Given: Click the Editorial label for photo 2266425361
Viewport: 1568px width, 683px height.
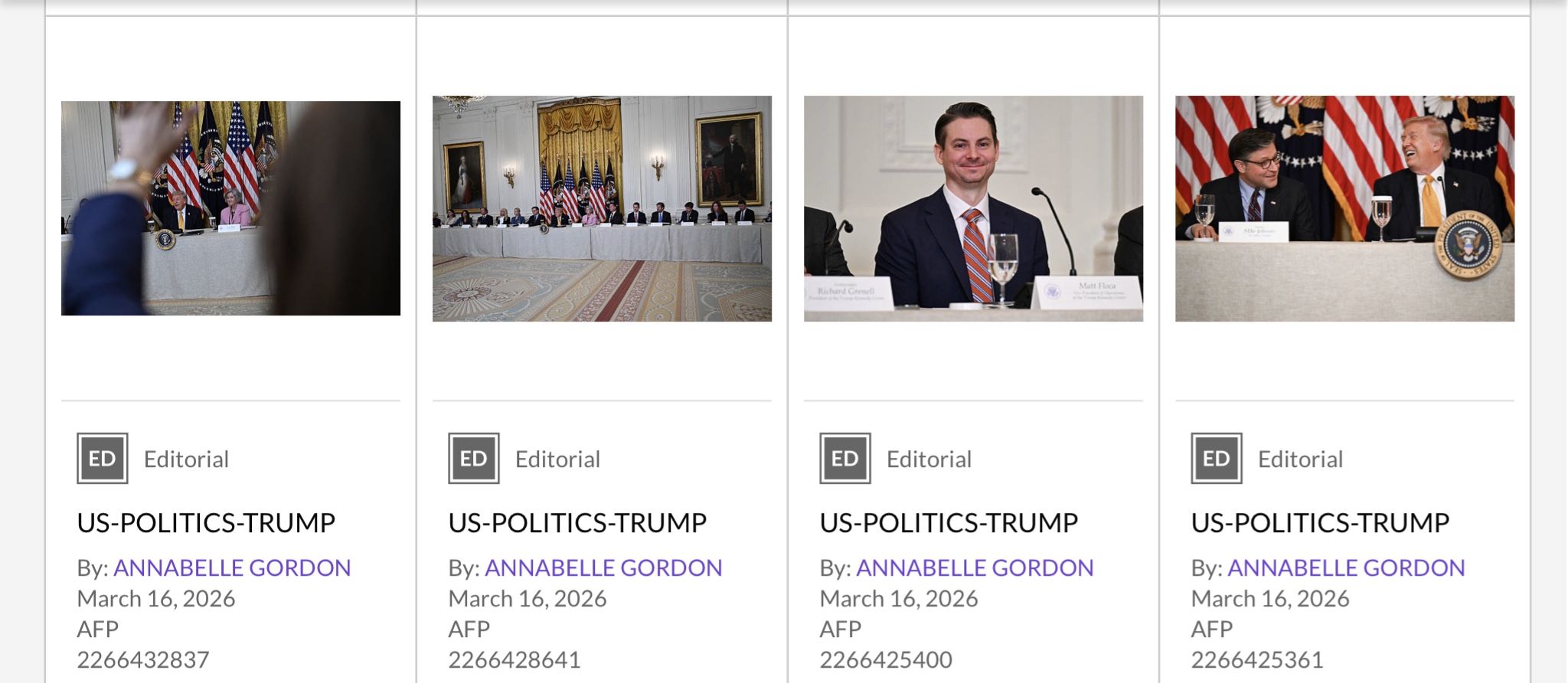Looking at the screenshot, I should [x=1300, y=459].
